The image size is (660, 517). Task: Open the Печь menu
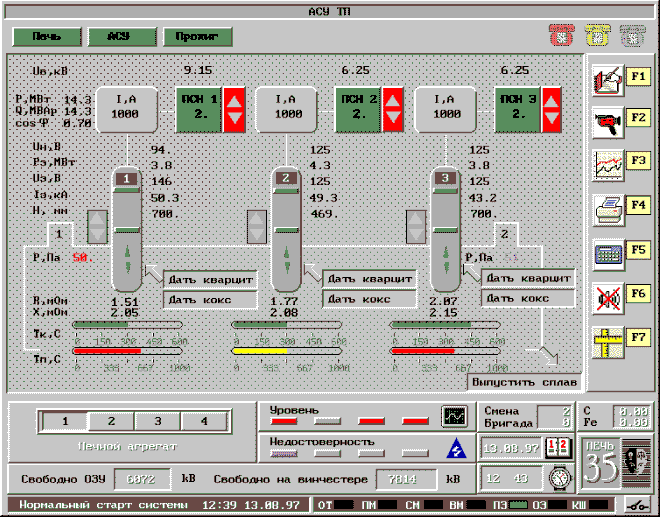[46, 37]
